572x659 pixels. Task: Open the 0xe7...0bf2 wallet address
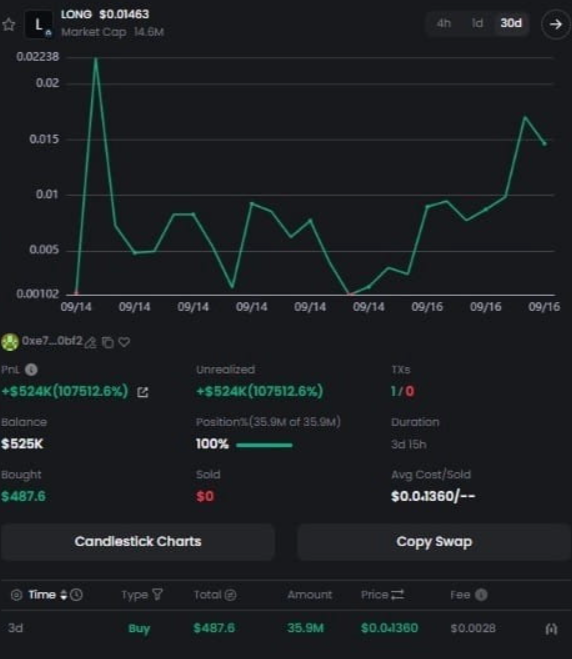click(52, 340)
